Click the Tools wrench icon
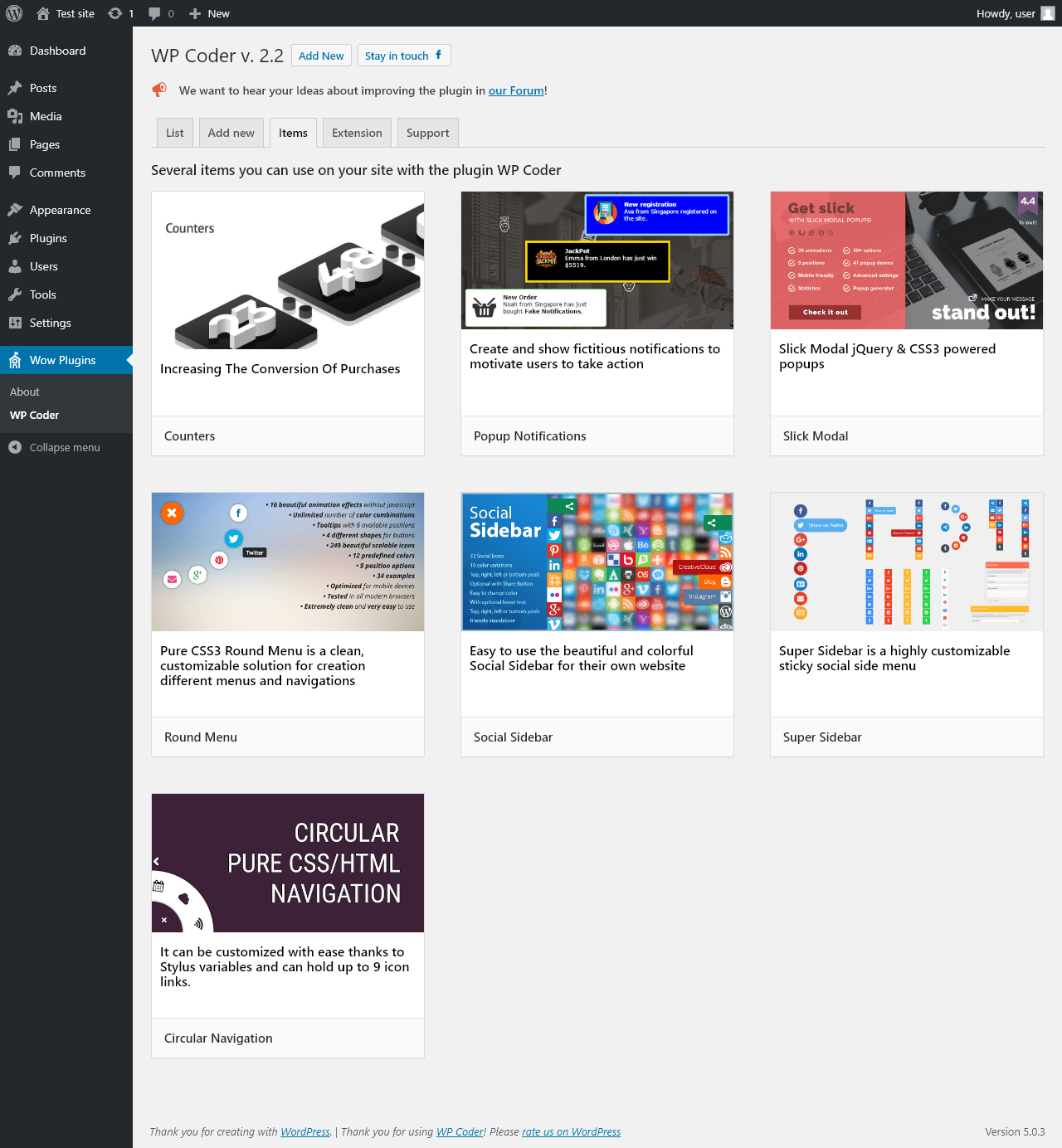Screen dimensions: 1062x1148 [15, 294]
